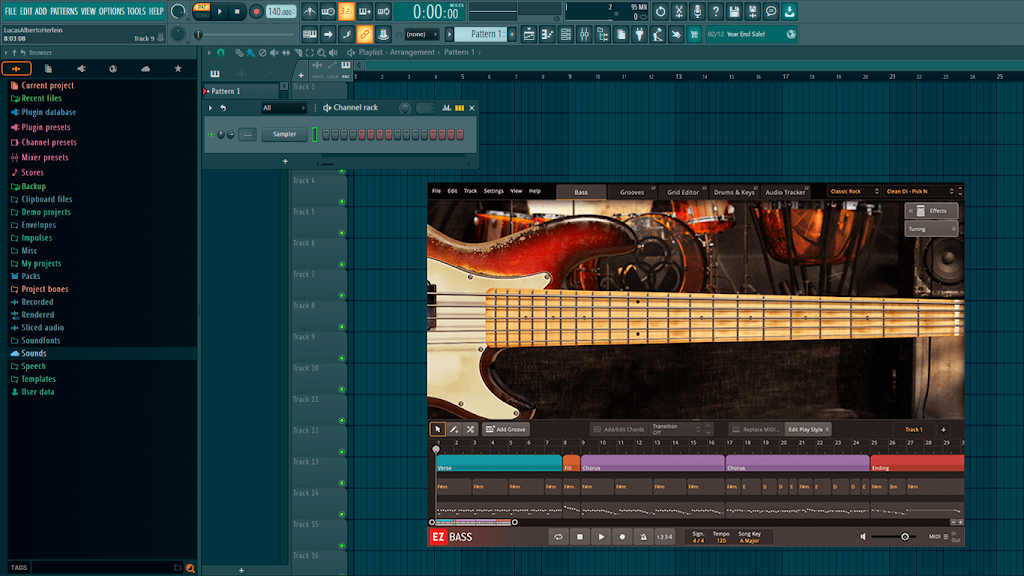
Task: Open typing keyboard to piano icon
Action: (310, 34)
